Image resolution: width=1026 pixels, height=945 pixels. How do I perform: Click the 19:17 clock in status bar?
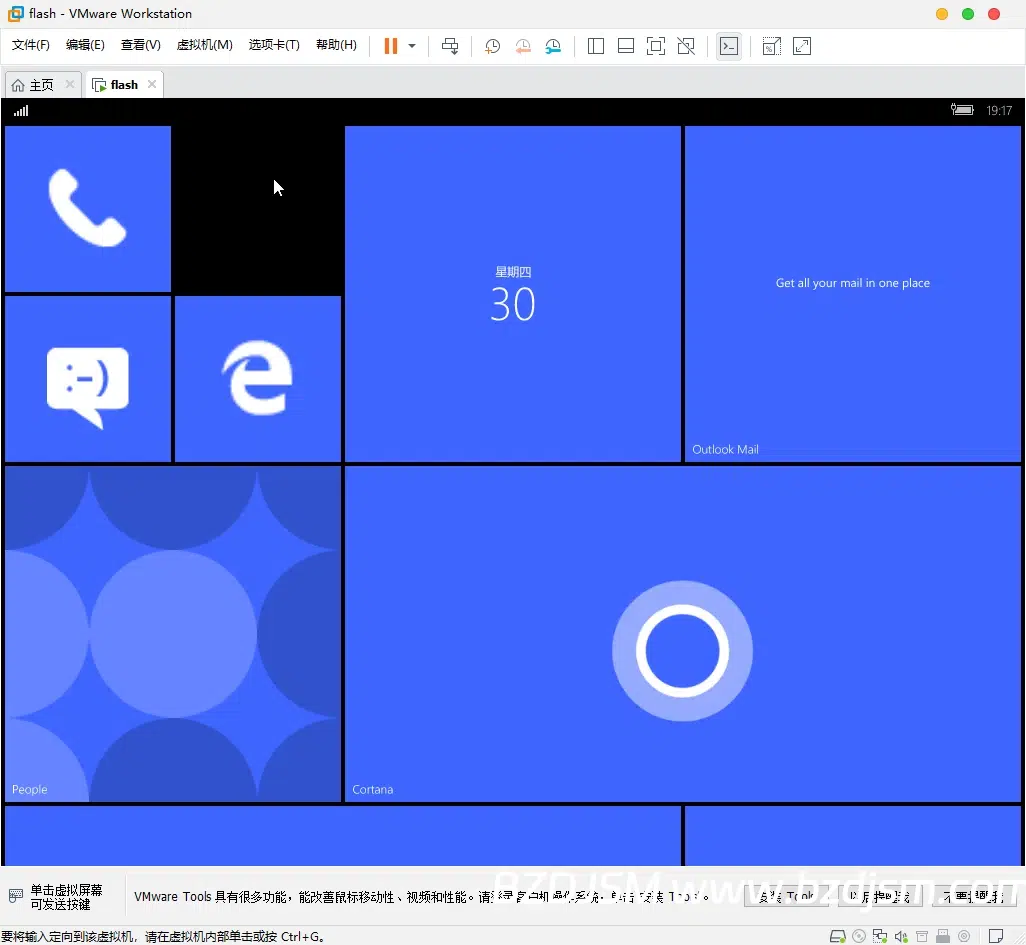click(x=999, y=111)
